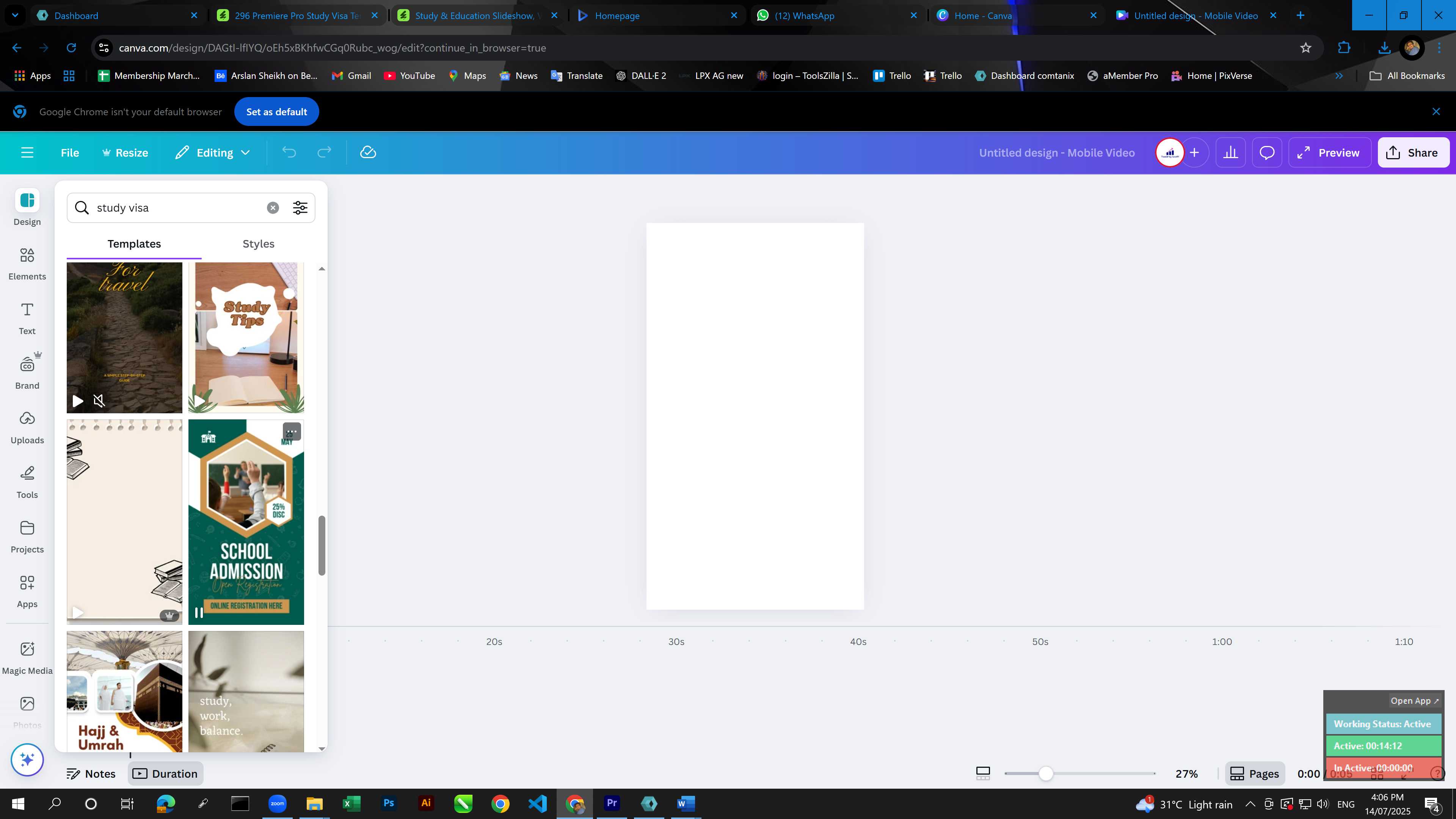The width and height of the screenshot is (1456, 819).
Task: Open the tab search dropdown arrow in Chrome
Action: pos(15,15)
